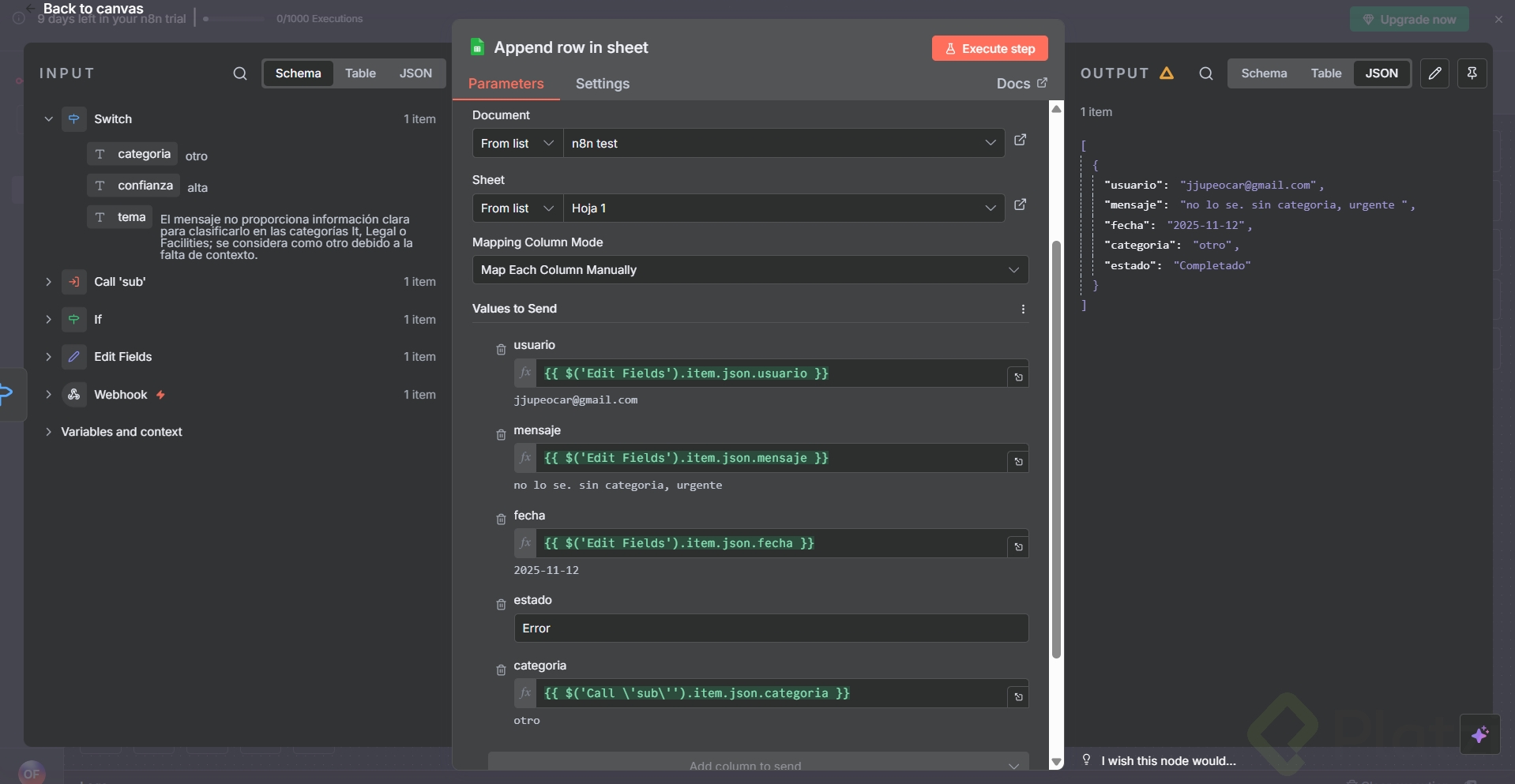Viewport: 1515px width, 784px height.
Task: Collapse the Switch node tree
Action: click(48, 119)
